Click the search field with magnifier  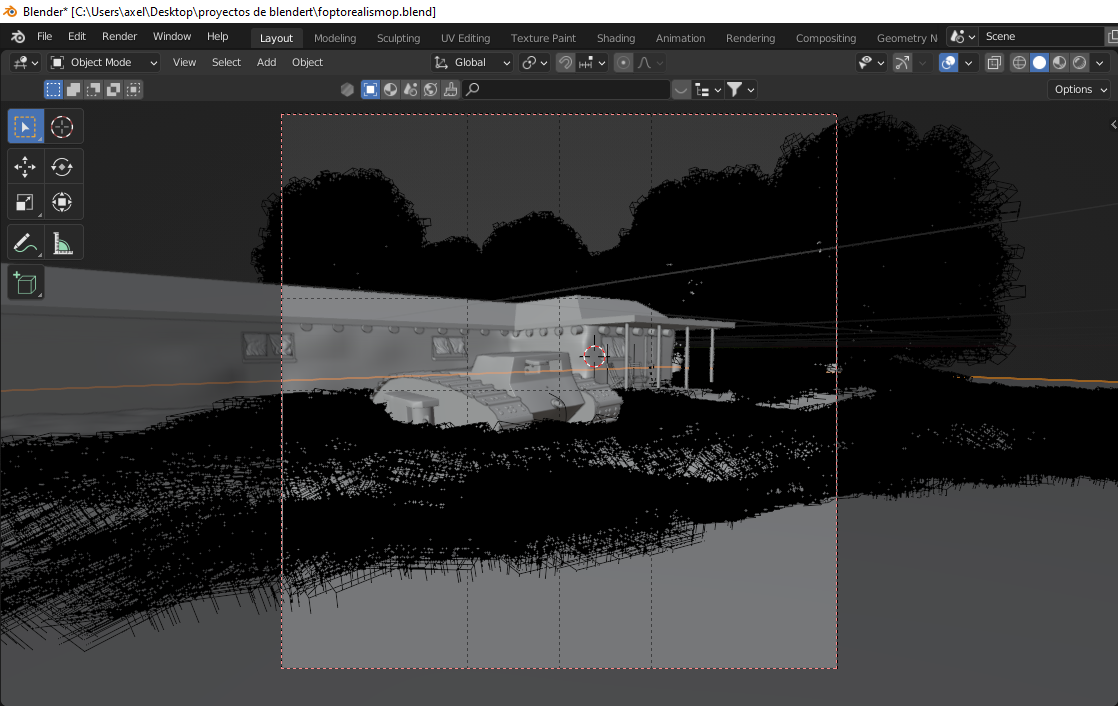click(567, 89)
